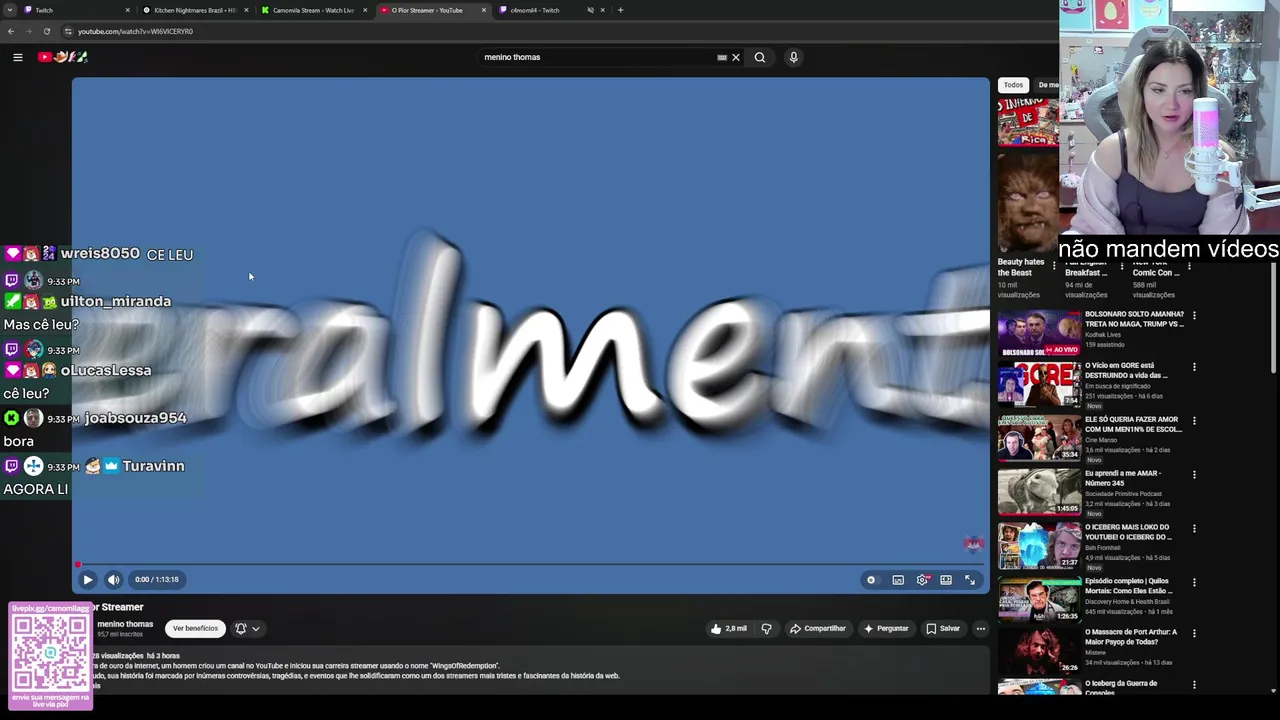The height and width of the screenshot is (720, 1280).
Task: Click the Compartilhar button
Action: 818,628
